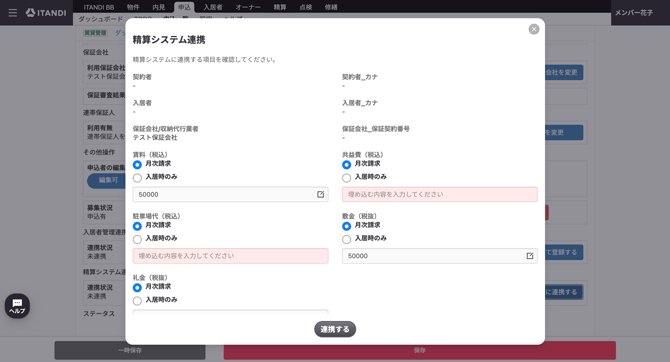The image size is (670, 362).
Task: Click the empty 駐車場代 input field
Action: [x=230, y=256]
